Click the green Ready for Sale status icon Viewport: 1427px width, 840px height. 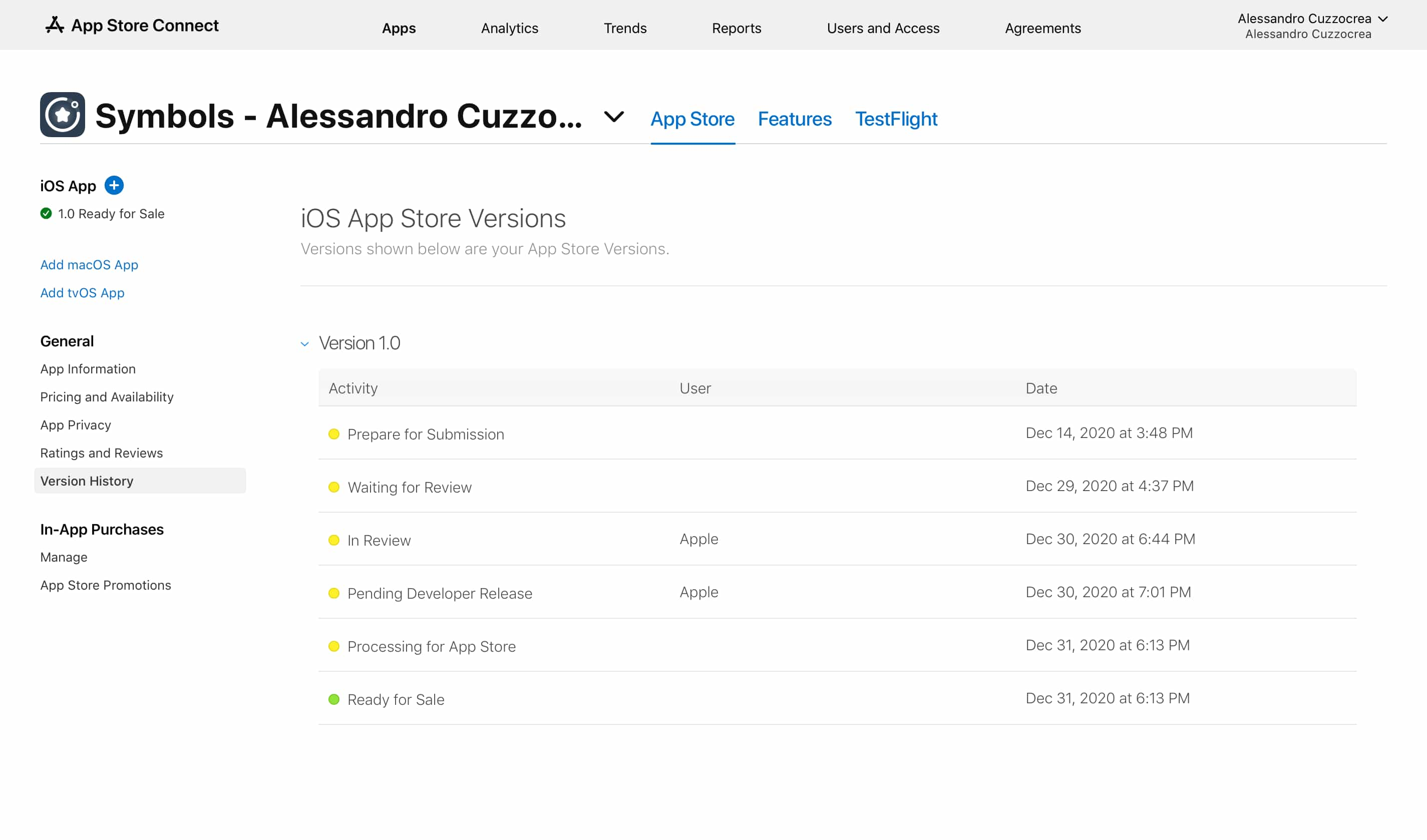335,699
